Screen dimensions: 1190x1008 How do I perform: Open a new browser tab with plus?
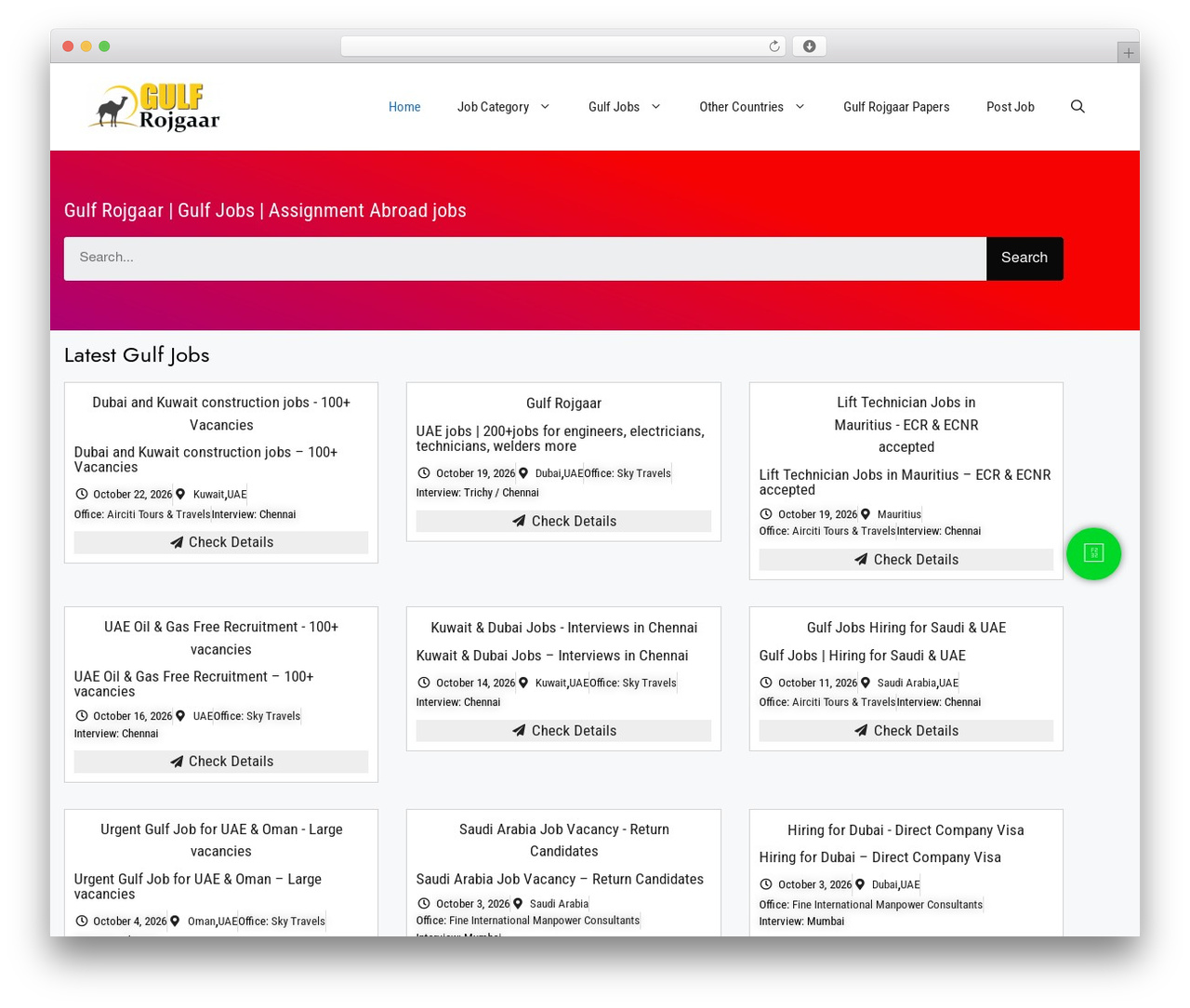pos(1128,53)
